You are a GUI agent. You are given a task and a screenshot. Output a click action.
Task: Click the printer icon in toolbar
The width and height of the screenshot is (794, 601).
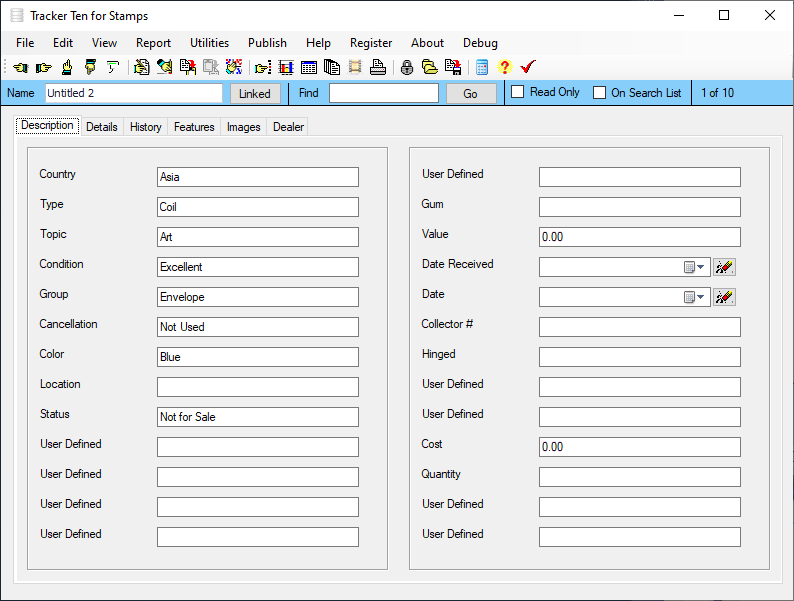[377, 68]
